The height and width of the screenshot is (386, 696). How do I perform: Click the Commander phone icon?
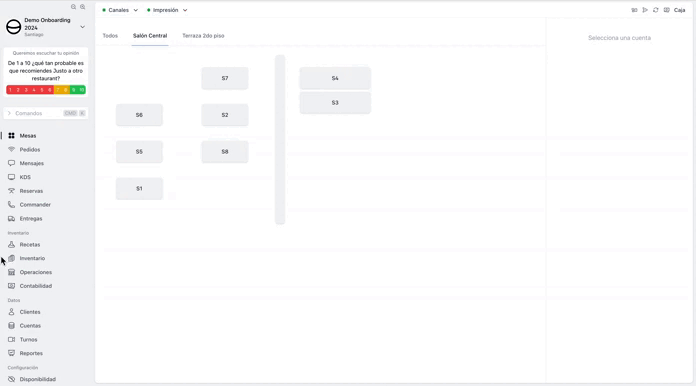(12, 205)
